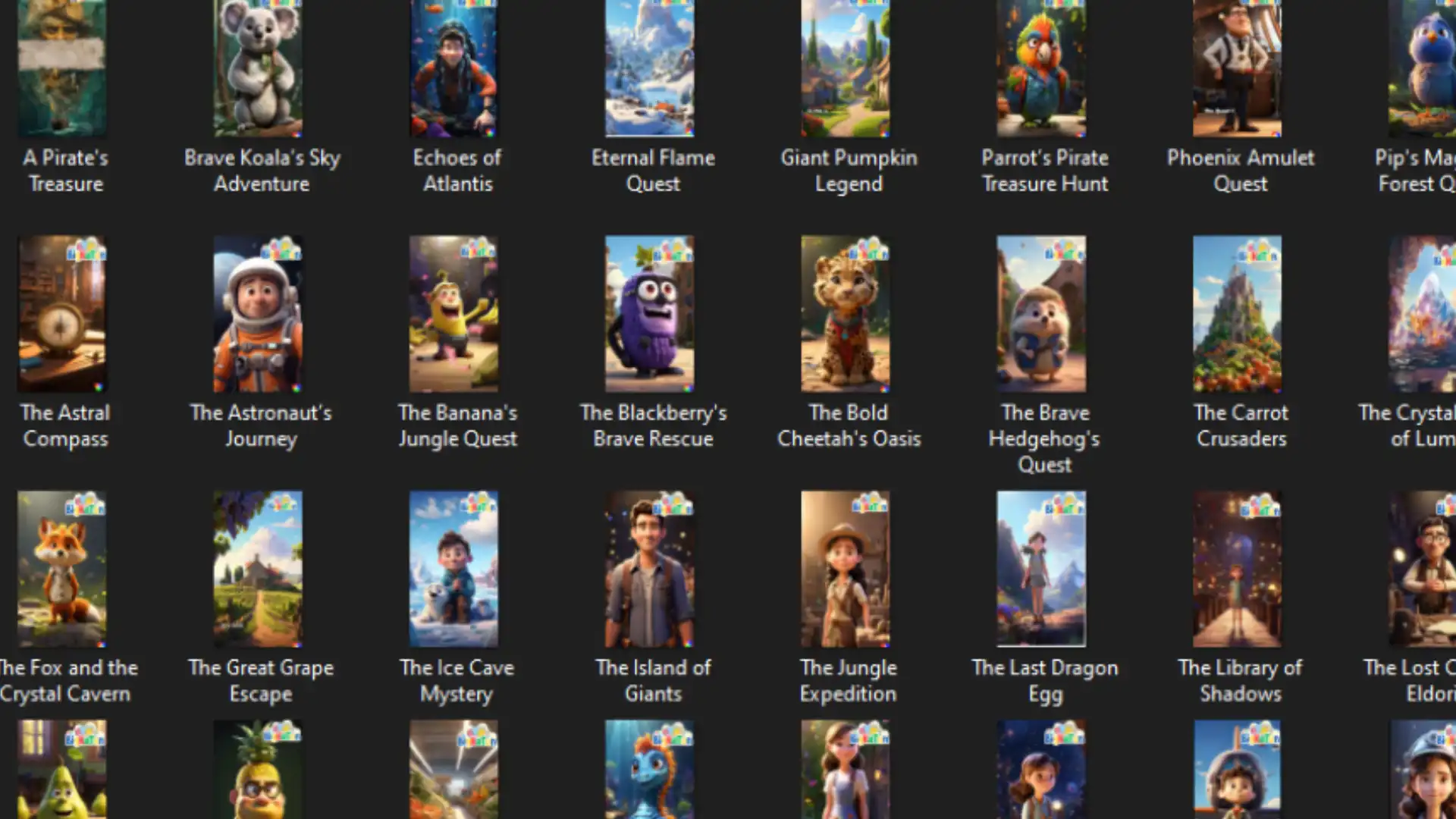Click the Eternal Flame Quest thumbnail
The height and width of the screenshot is (819, 1456).
[x=649, y=68]
